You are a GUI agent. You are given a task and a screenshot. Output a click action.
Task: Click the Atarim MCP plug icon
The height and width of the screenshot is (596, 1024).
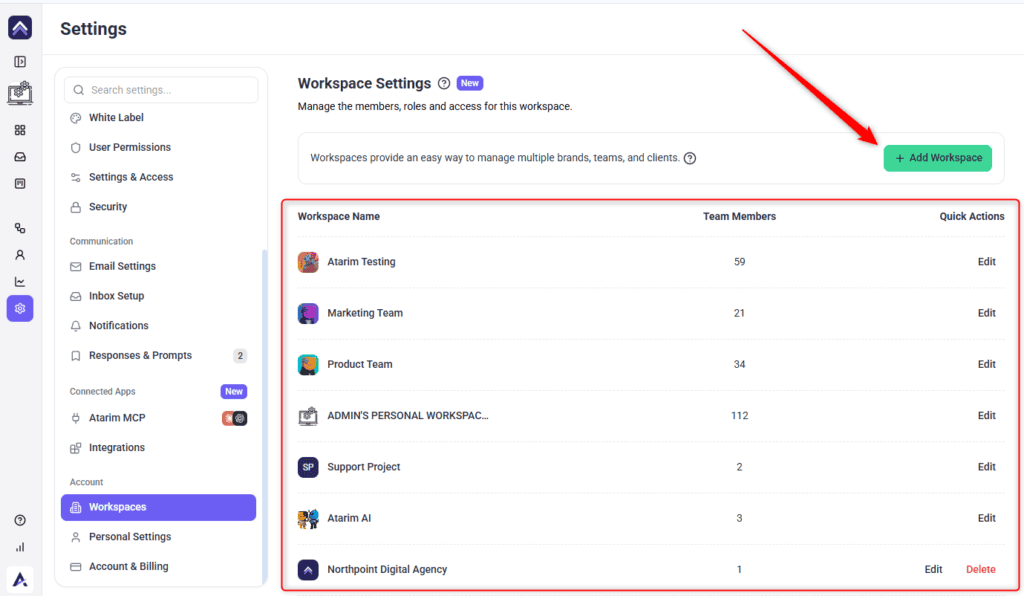(x=76, y=418)
